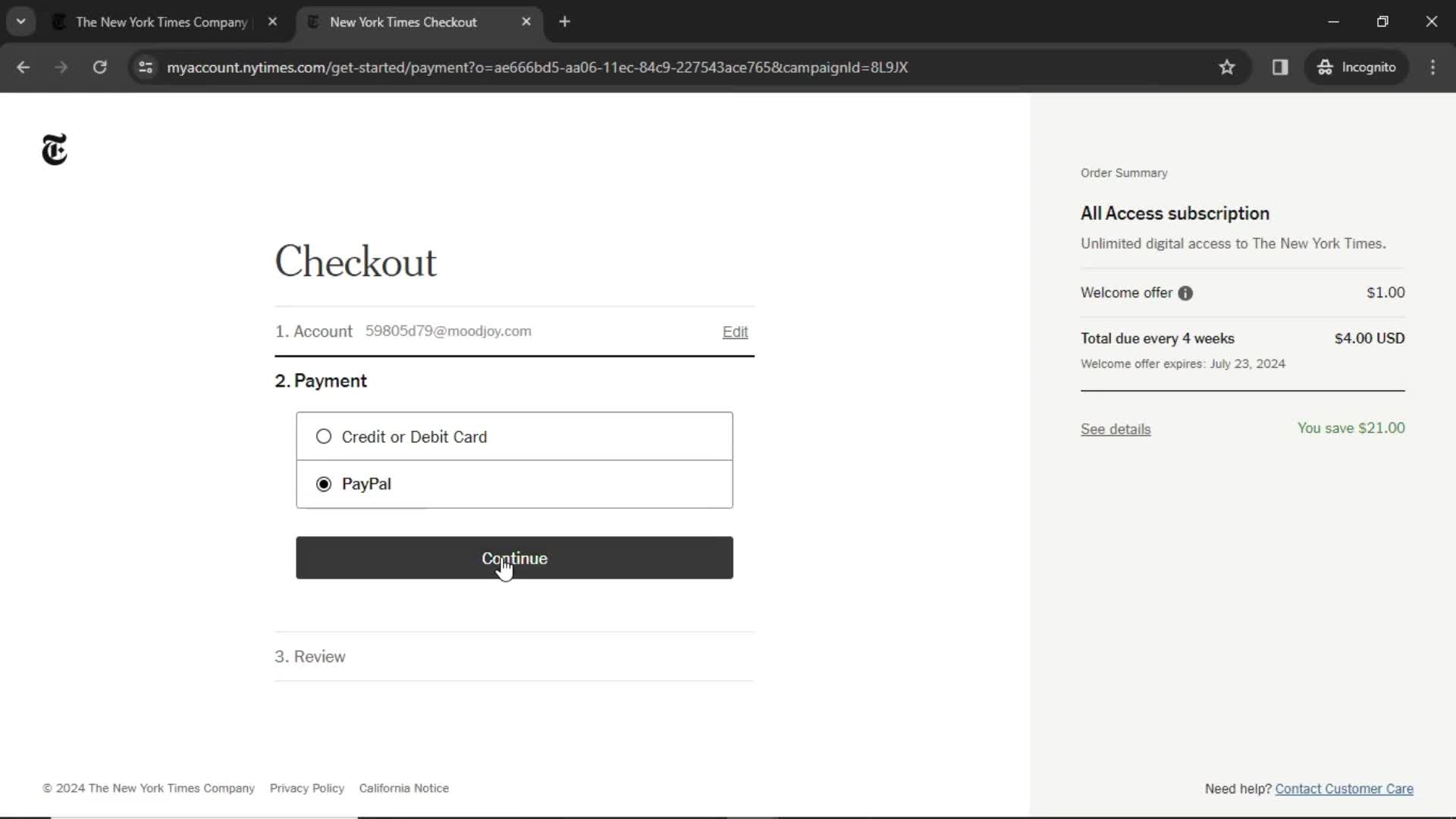Click the reload page icon
Image resolution: width=1456 pixels, height=819 pixels.
(x=99, y=67)
